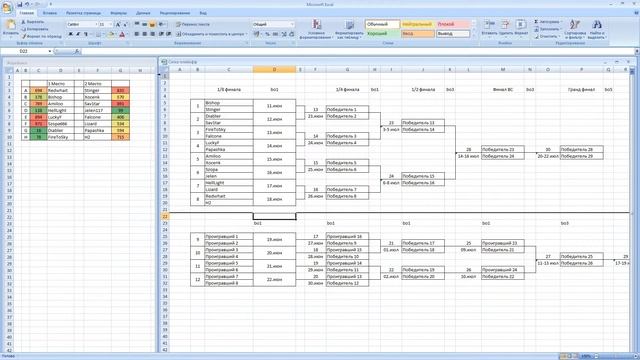Click the formula bar input field
Viewport: 640px width, 360px height.
click(357, 51)
